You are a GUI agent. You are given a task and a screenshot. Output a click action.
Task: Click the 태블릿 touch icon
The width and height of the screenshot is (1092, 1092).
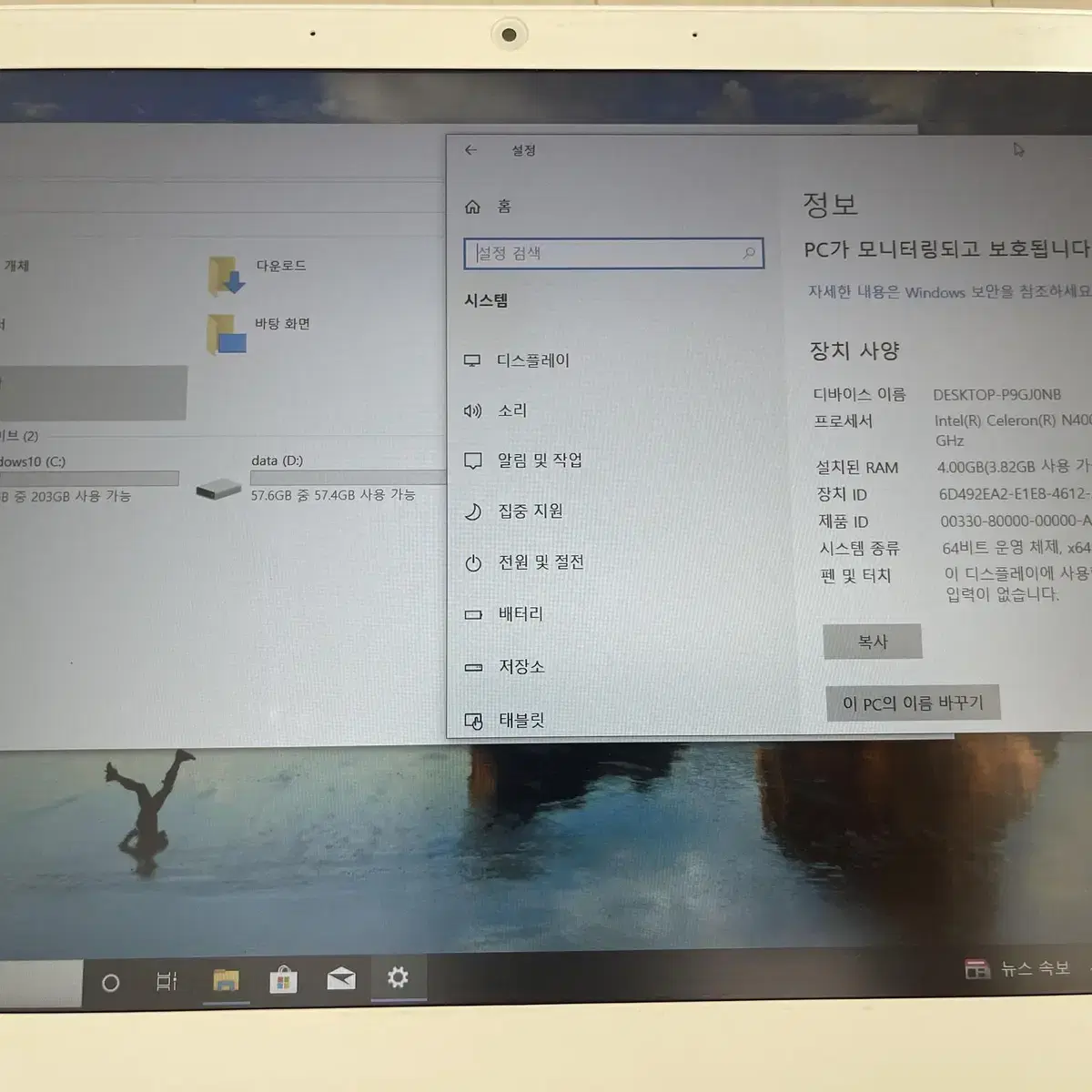[x=474, y=722]
